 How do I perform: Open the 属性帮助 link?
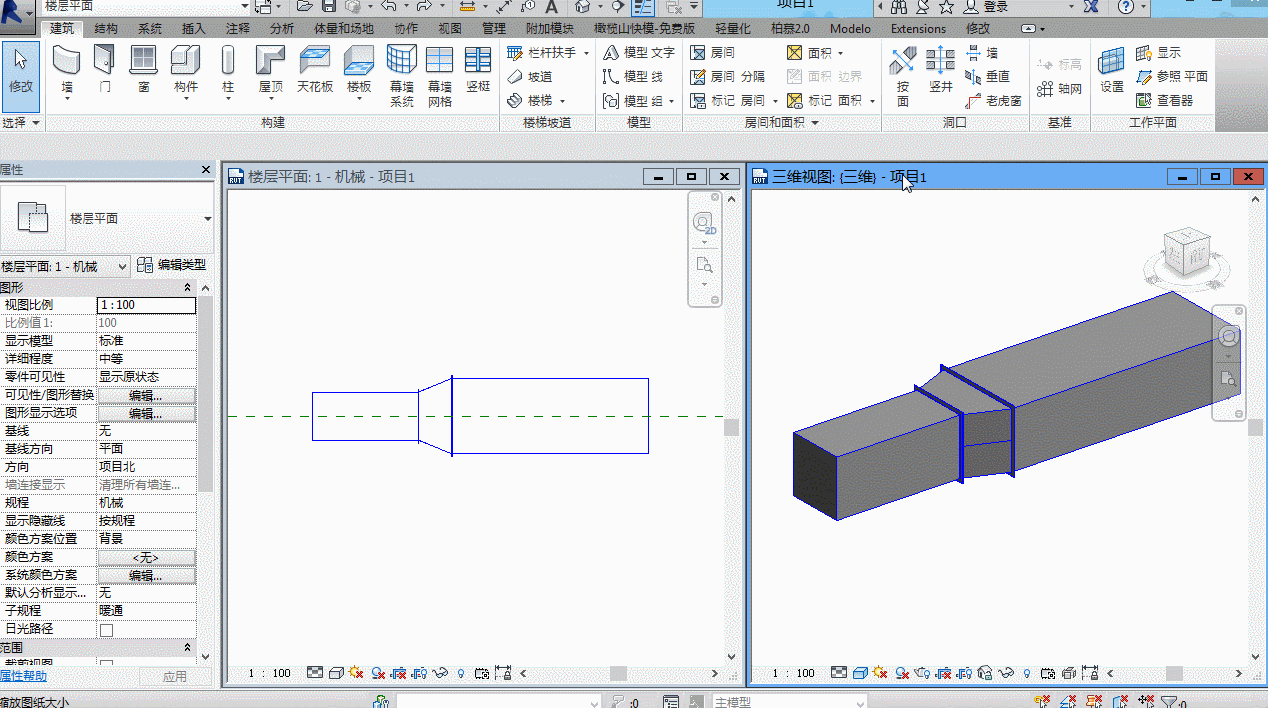pyautogui.click(x=23, y=676)
